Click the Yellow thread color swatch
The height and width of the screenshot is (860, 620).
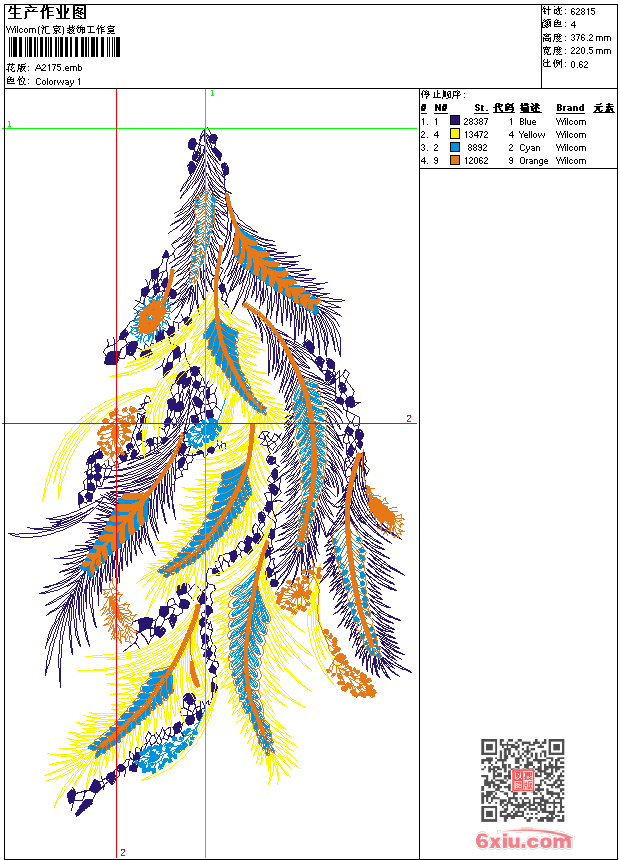455,134
